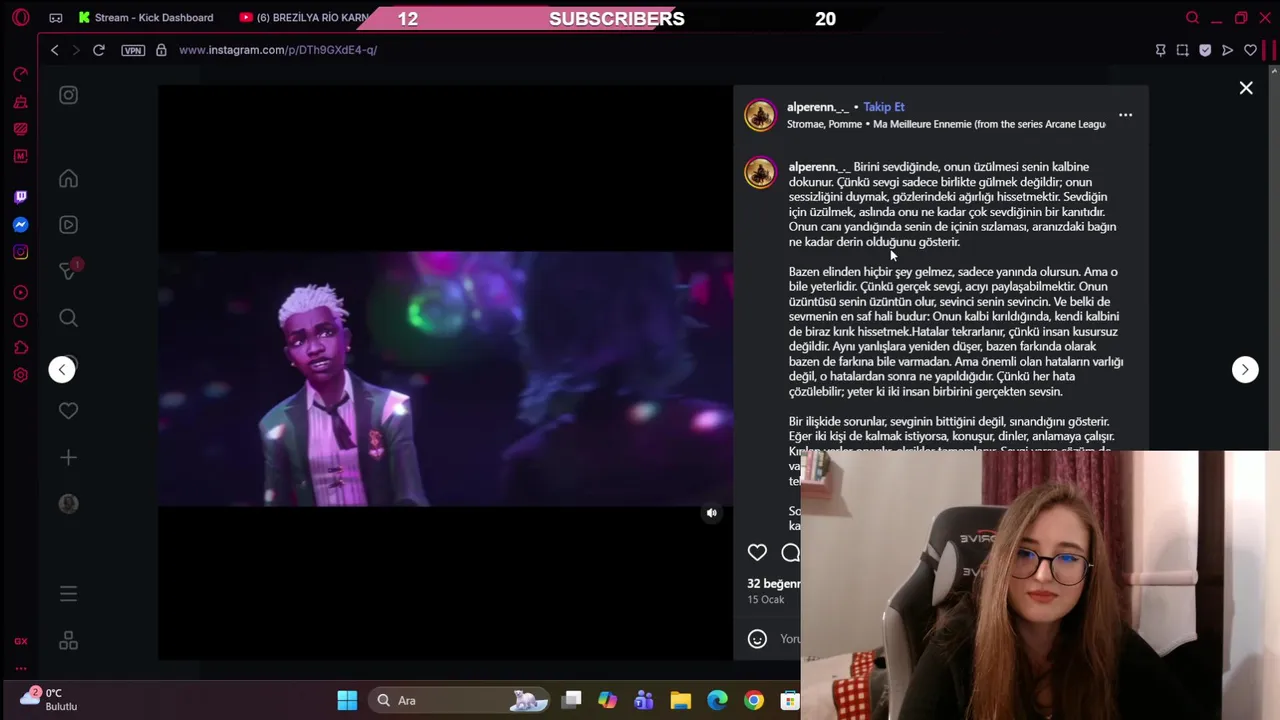Go back with the browser back arrow
This screenshot has width=1280, height=720.
pyautogui.click(x=55, y=50)
